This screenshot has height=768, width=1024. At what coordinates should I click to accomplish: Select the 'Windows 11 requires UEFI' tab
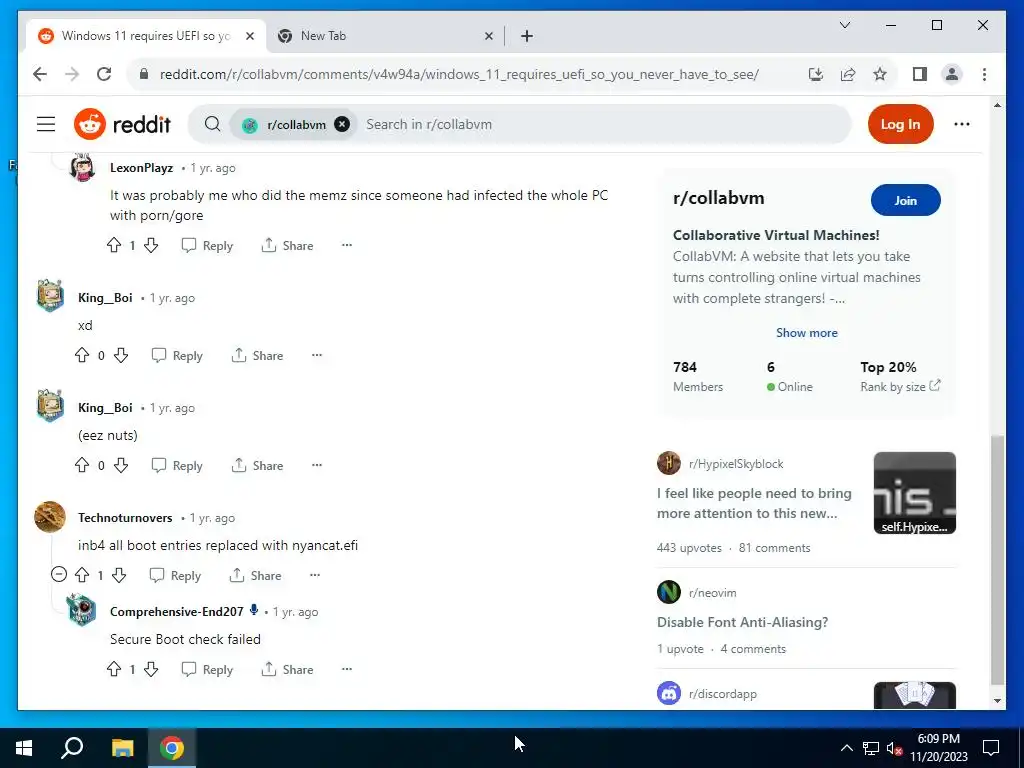point(146,36)
